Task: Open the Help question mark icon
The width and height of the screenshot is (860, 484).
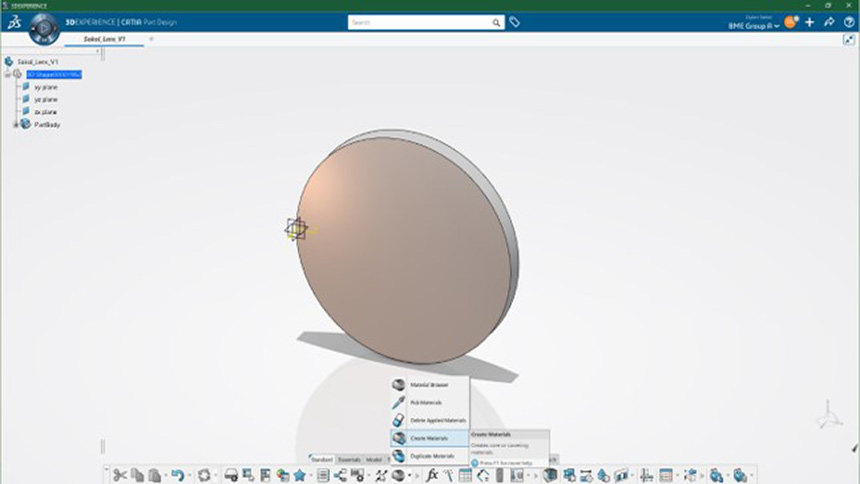Action: pos(848,22)
